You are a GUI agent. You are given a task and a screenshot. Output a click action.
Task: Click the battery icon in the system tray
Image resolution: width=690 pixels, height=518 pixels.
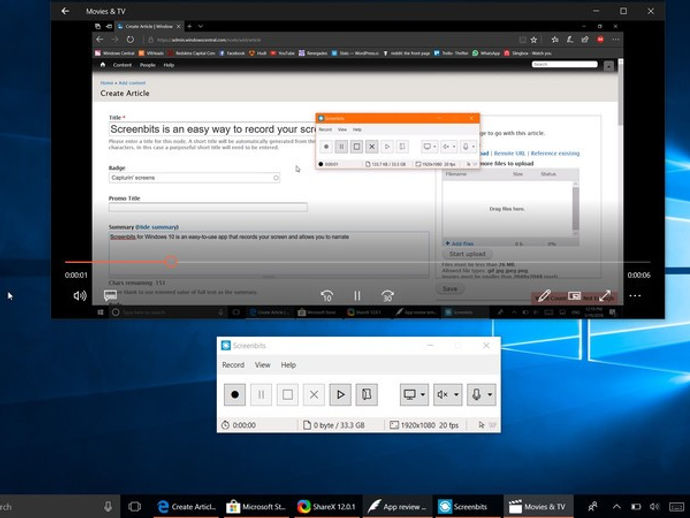pos(636,507)
